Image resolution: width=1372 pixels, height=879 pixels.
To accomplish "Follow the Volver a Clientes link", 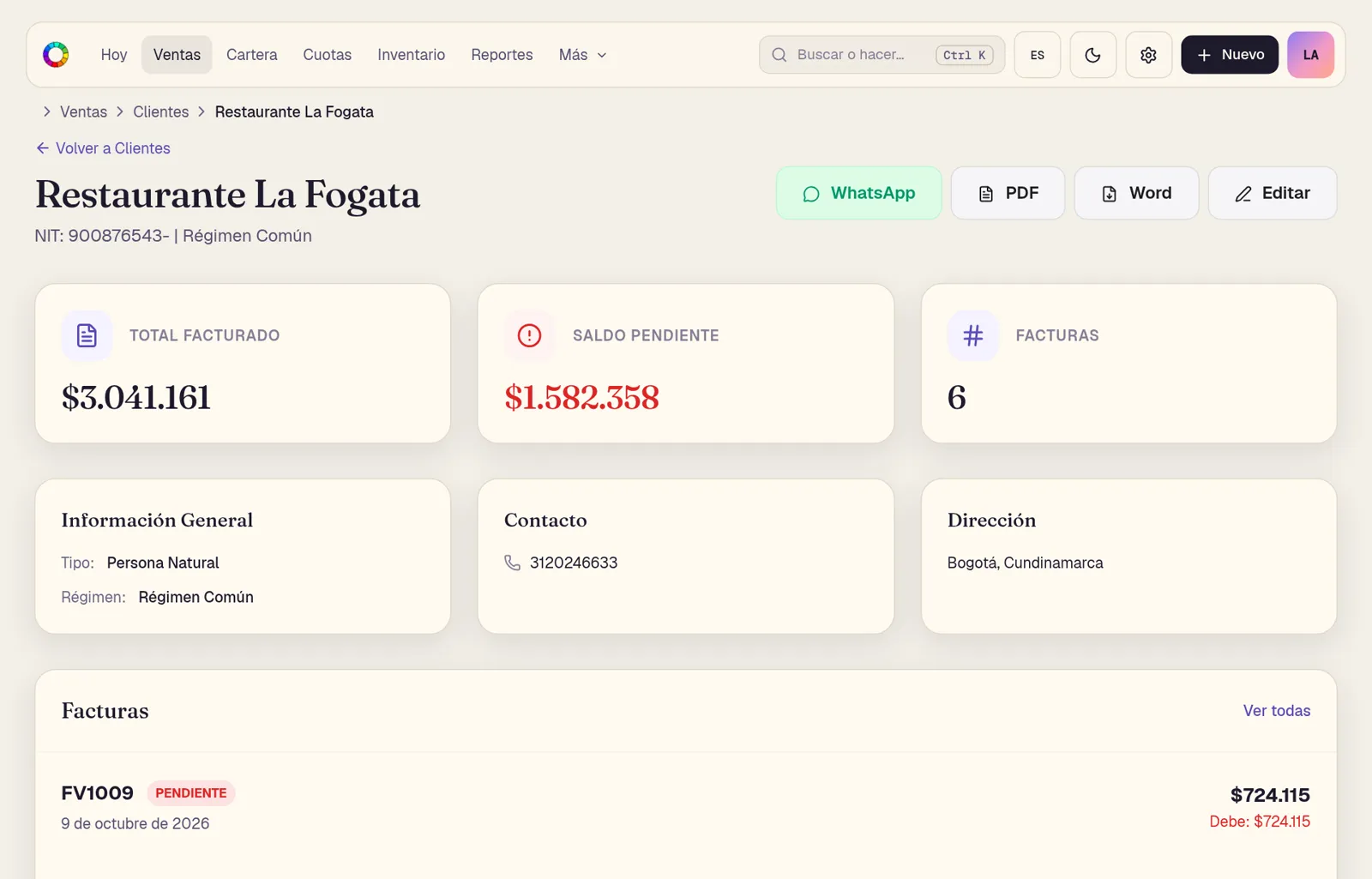I will click(x=103, y=148).
